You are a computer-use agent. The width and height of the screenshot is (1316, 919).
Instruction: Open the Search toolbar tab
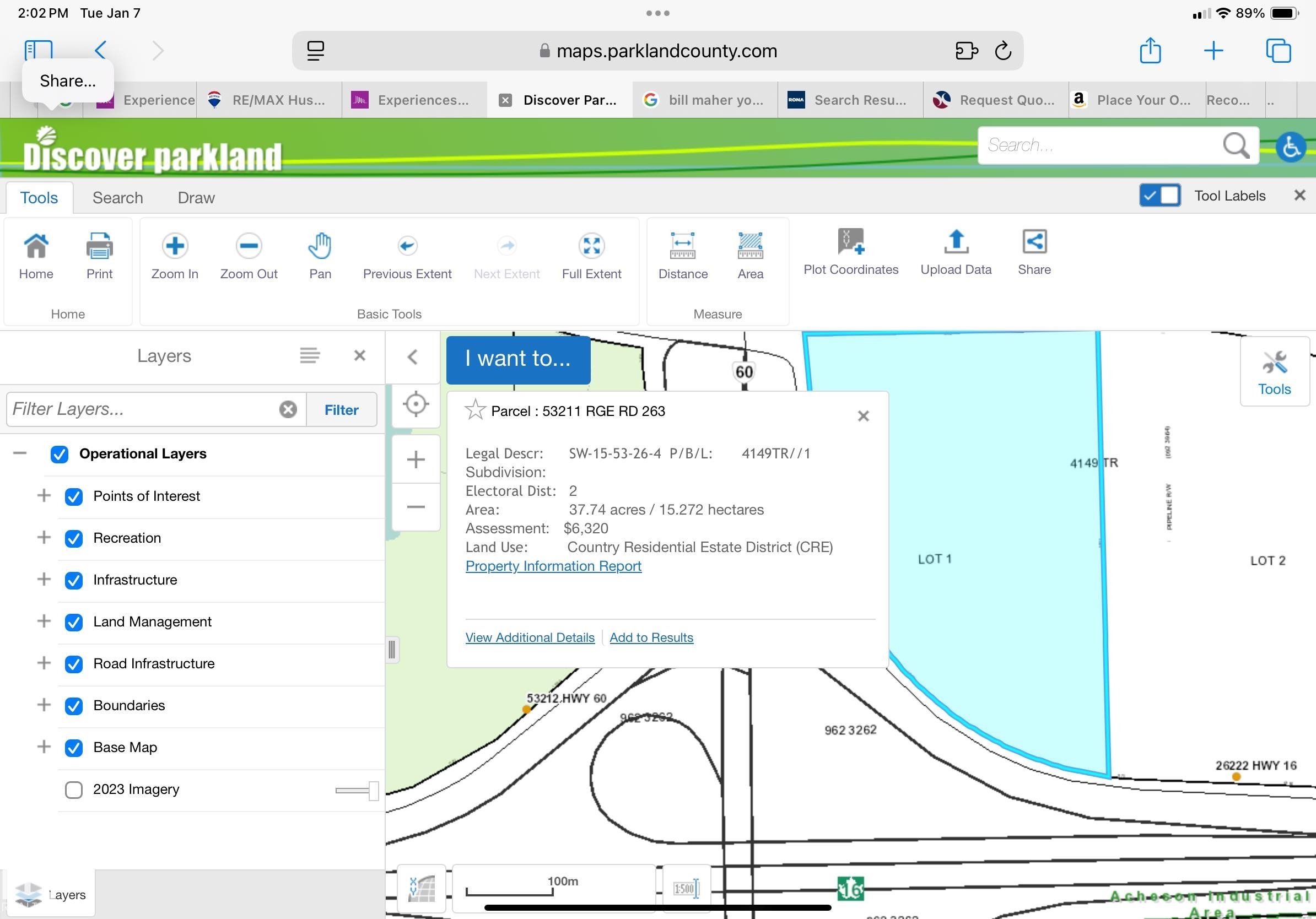pyautogui.click(x=117, y=198)
